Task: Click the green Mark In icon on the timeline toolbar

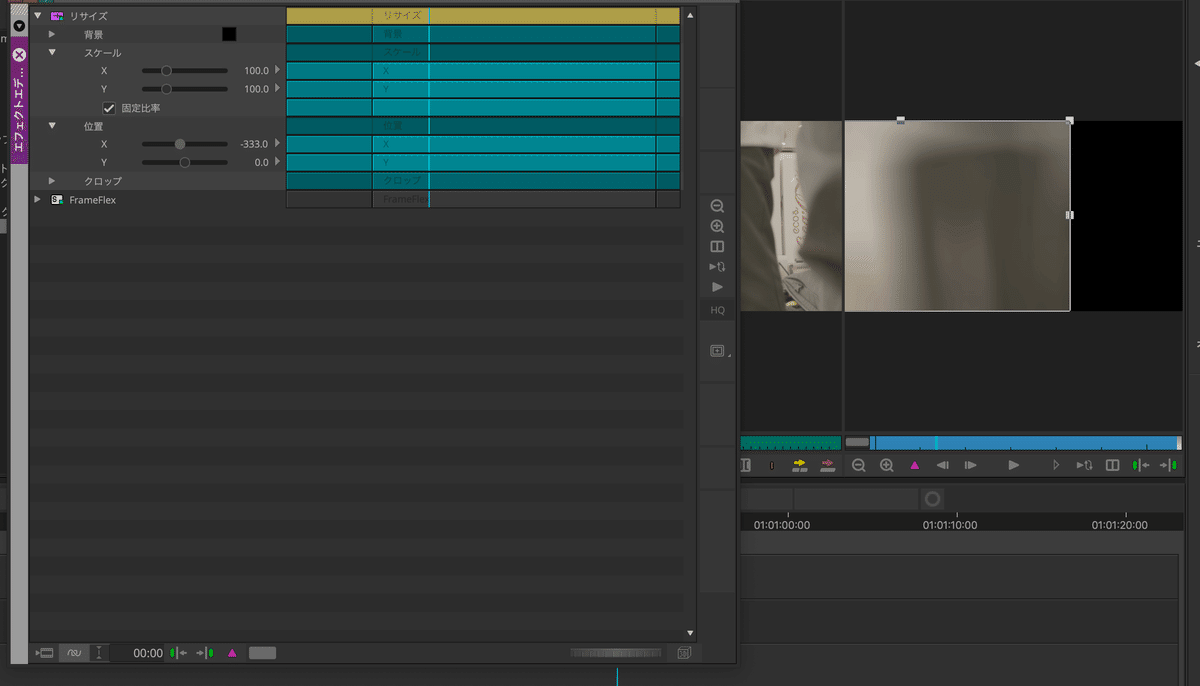Action: click(x=1140, y=464)
